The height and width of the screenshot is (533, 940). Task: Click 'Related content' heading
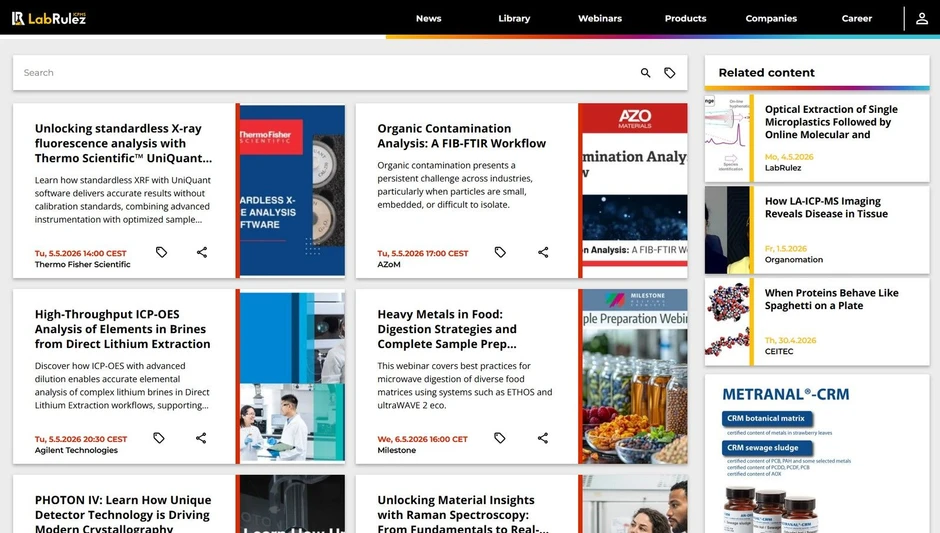pyautogui.click(x=766, y=73)
